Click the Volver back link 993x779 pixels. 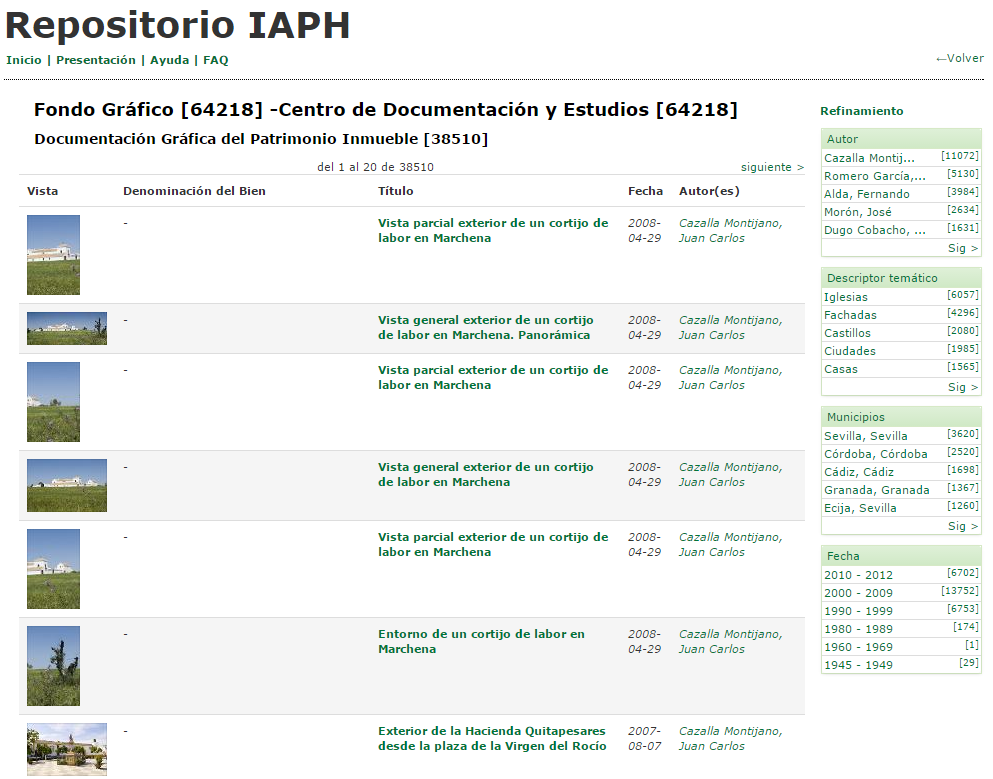tap(959, 59)
